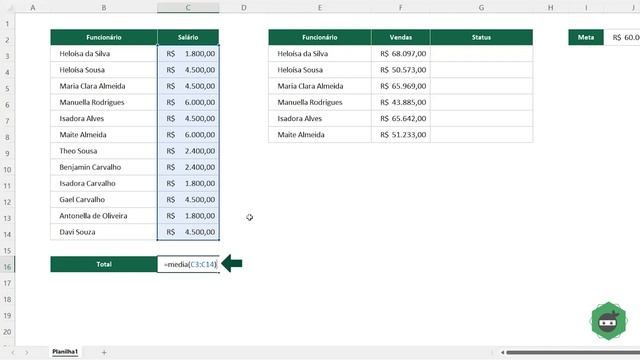Viewport: 640px width, 360px height.
Task: Select column B header
Action: (x=104, y=7)
